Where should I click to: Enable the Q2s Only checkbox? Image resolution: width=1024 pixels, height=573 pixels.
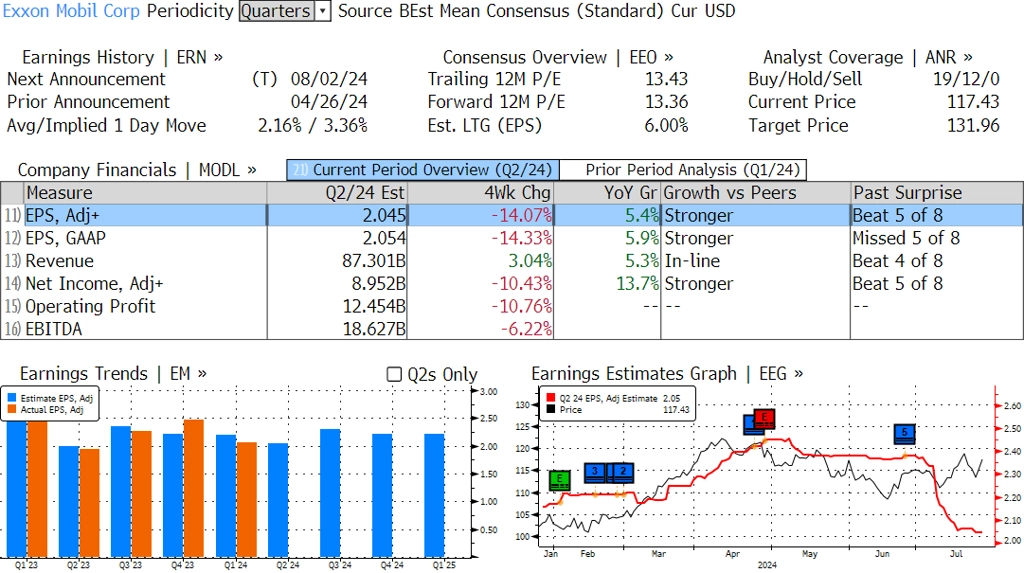pyautogui.click(x=394, y=374)
